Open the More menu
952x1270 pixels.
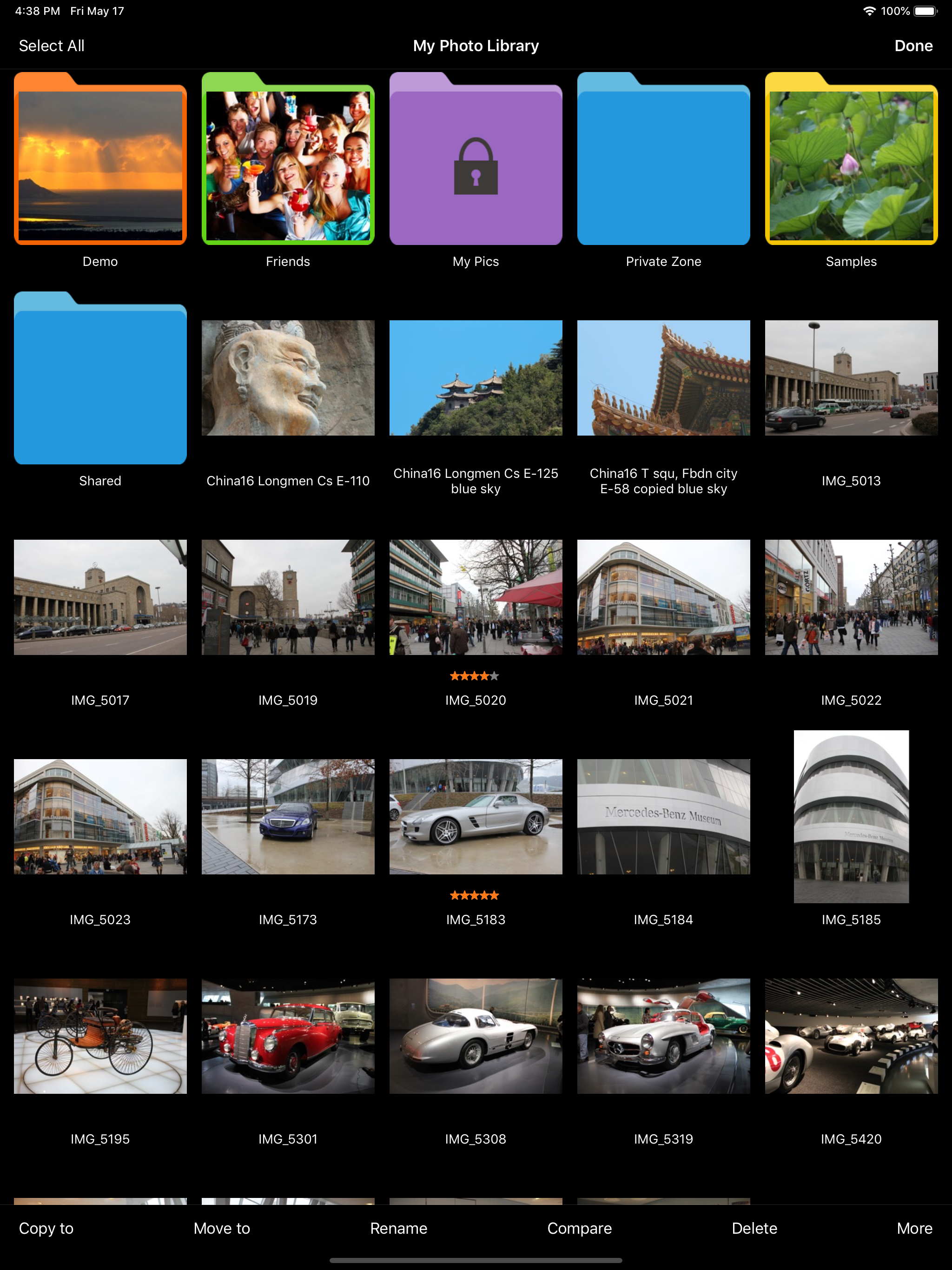pyautogui.click(x=914, y=1228)
